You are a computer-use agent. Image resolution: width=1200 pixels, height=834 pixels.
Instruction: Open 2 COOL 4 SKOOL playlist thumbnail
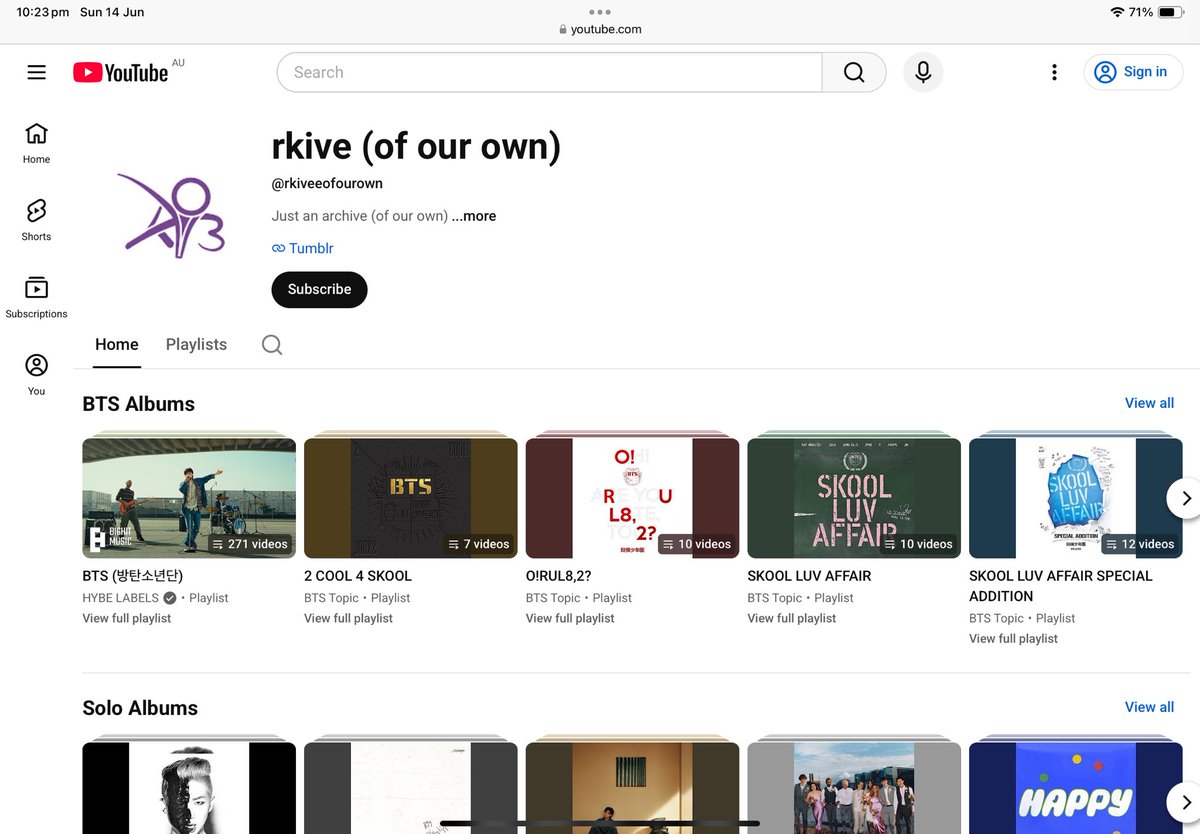[x=411, y=498]
